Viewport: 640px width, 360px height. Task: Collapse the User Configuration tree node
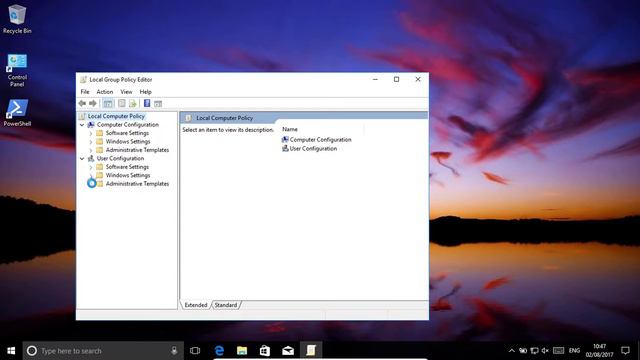click(x=82, y=158)
